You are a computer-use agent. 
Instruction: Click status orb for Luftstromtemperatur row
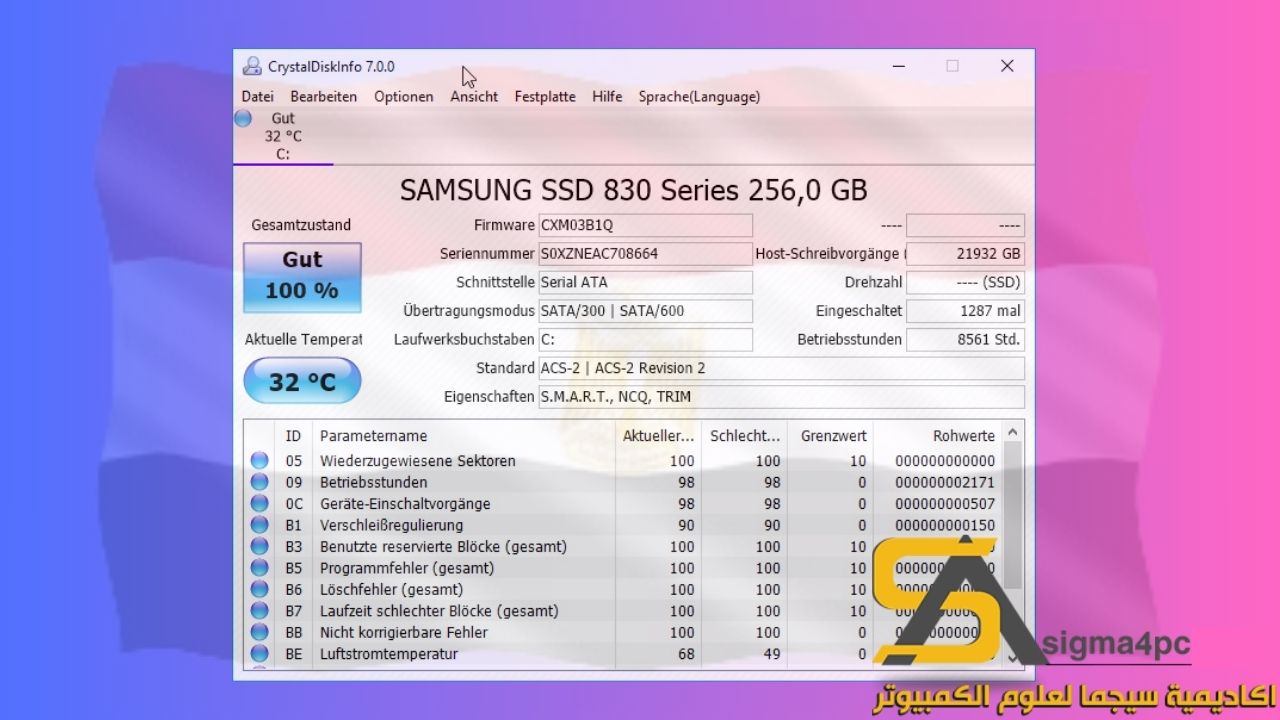pos(260,654)
